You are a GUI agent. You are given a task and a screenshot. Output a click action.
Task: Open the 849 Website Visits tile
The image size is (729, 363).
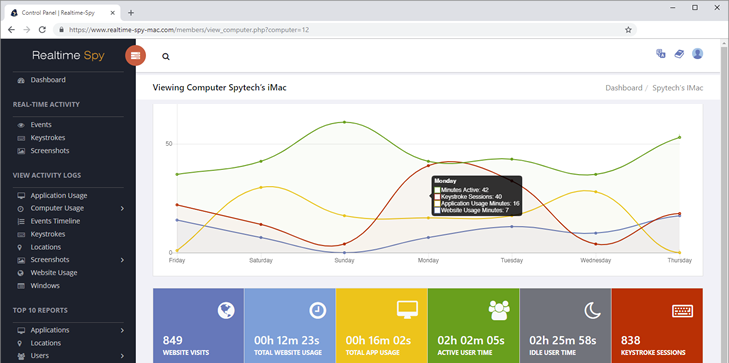[x=199, y=325]
